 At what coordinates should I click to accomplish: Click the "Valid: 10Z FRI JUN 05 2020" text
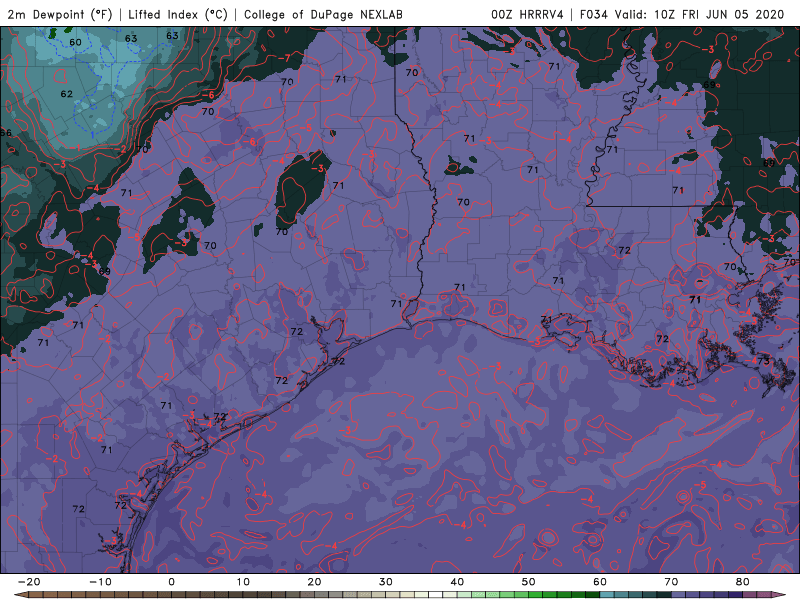(699, 14)
